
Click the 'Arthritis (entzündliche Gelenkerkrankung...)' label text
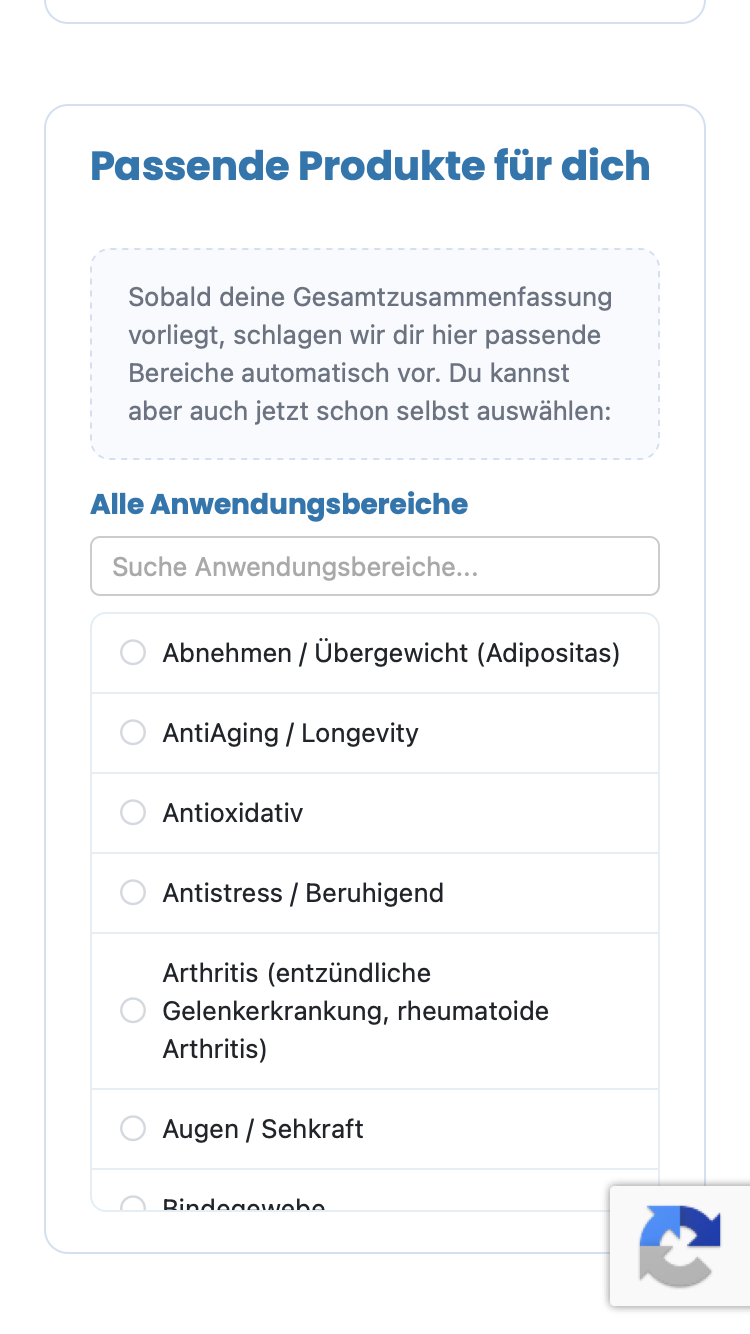point(357,1011)
